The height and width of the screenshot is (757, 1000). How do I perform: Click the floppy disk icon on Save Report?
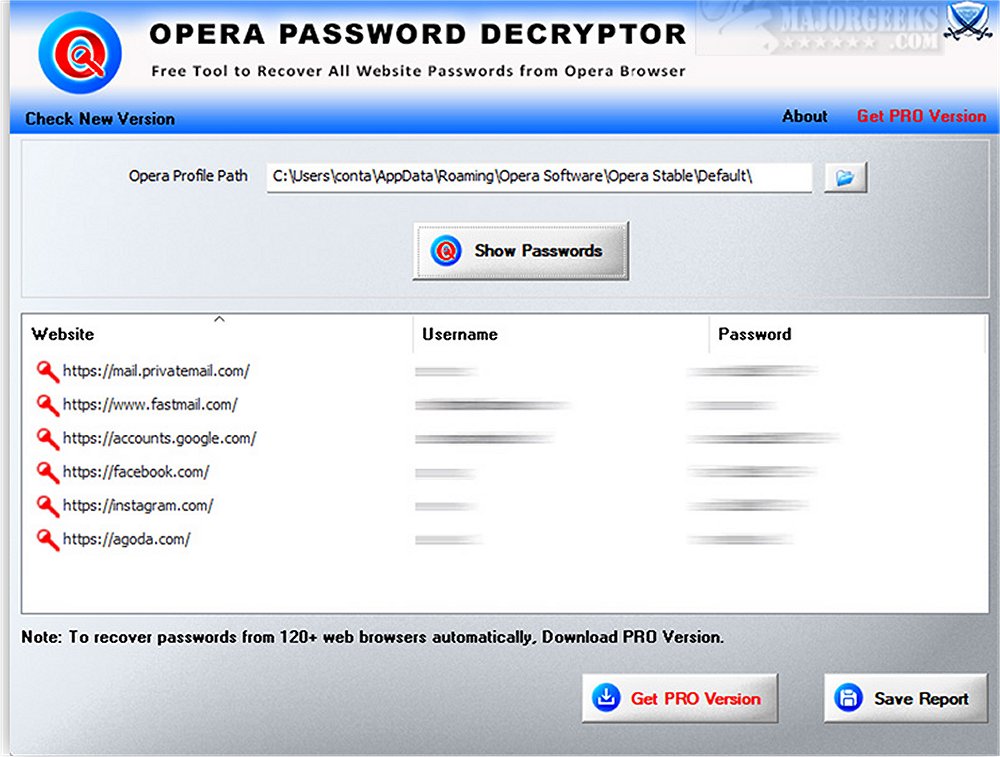848,698
